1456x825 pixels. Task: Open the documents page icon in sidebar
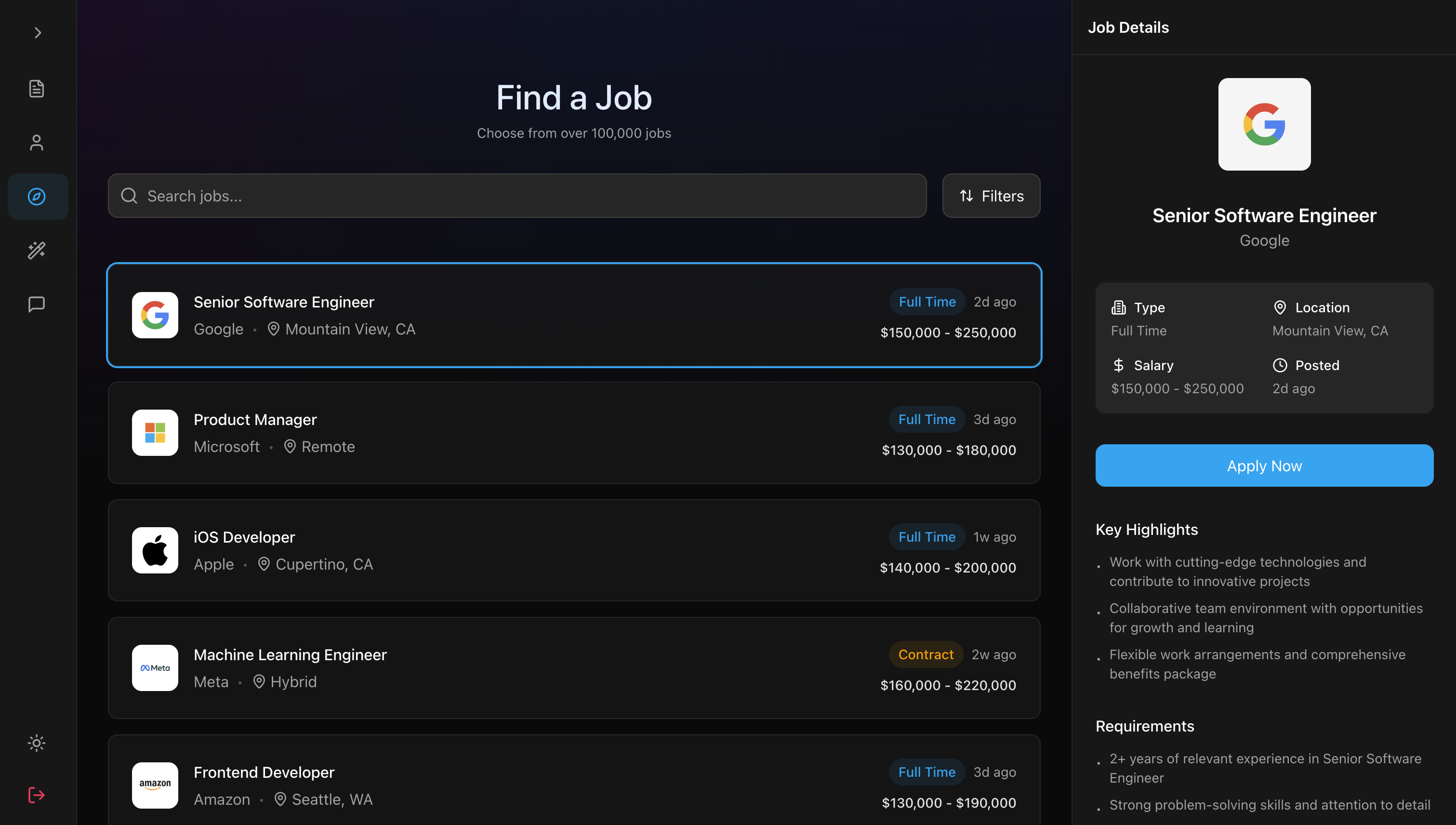[37, 88]
